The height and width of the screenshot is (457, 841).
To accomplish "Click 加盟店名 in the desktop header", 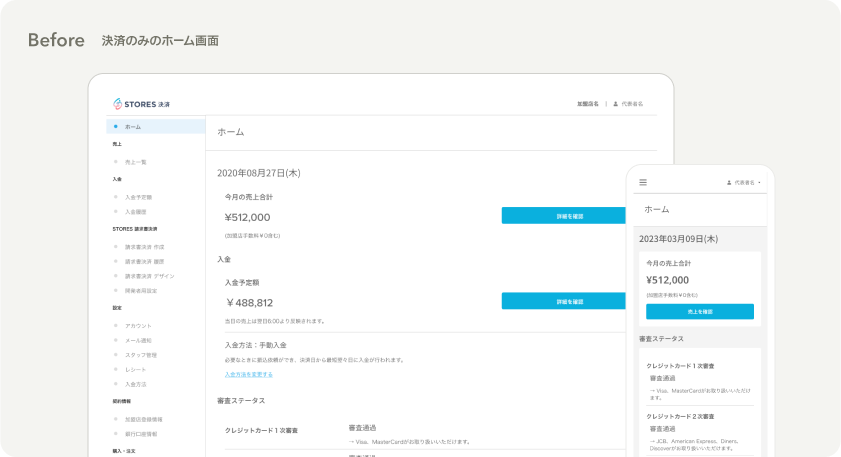I will (588, 104).
